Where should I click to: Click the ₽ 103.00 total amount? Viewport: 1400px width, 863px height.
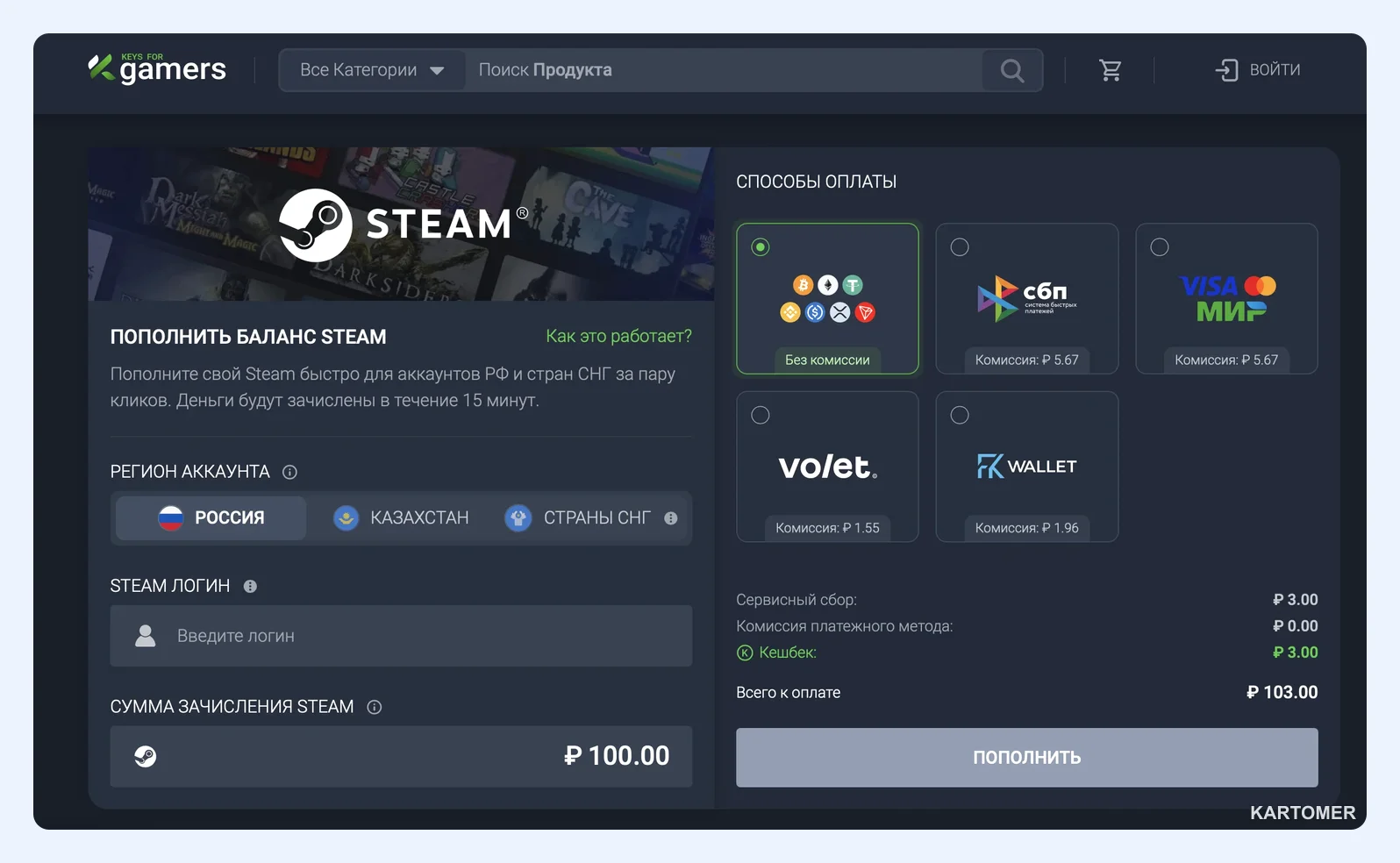1282,692
